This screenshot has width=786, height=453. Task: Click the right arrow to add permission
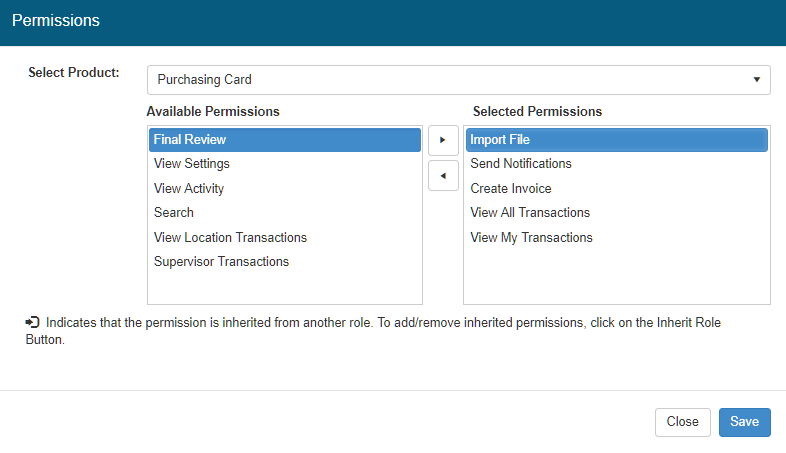pos(443,140)
